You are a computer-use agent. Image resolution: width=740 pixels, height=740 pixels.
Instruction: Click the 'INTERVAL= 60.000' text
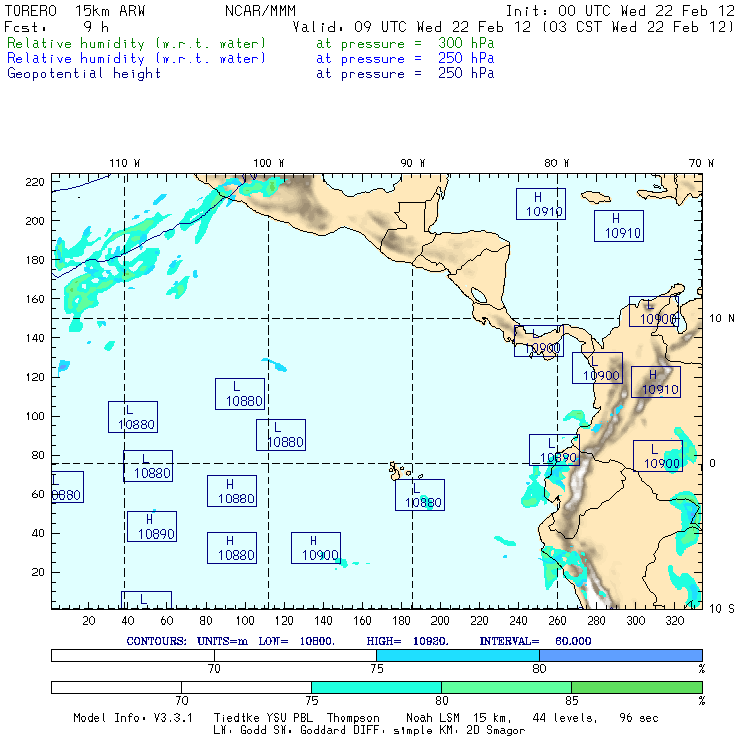(x=535, y=641)
